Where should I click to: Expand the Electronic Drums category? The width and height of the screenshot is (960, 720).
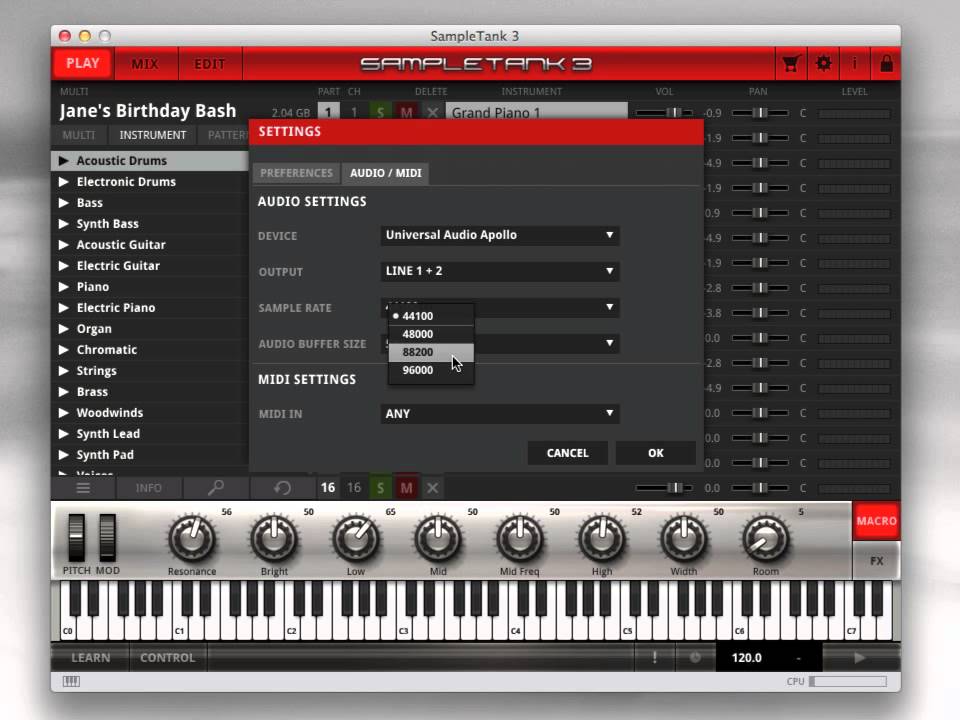[63, 182]
